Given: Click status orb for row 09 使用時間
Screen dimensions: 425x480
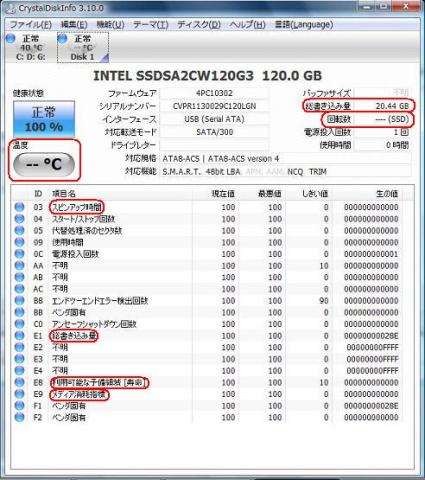Looking at the screenshot, I should [x=20, y=242].
